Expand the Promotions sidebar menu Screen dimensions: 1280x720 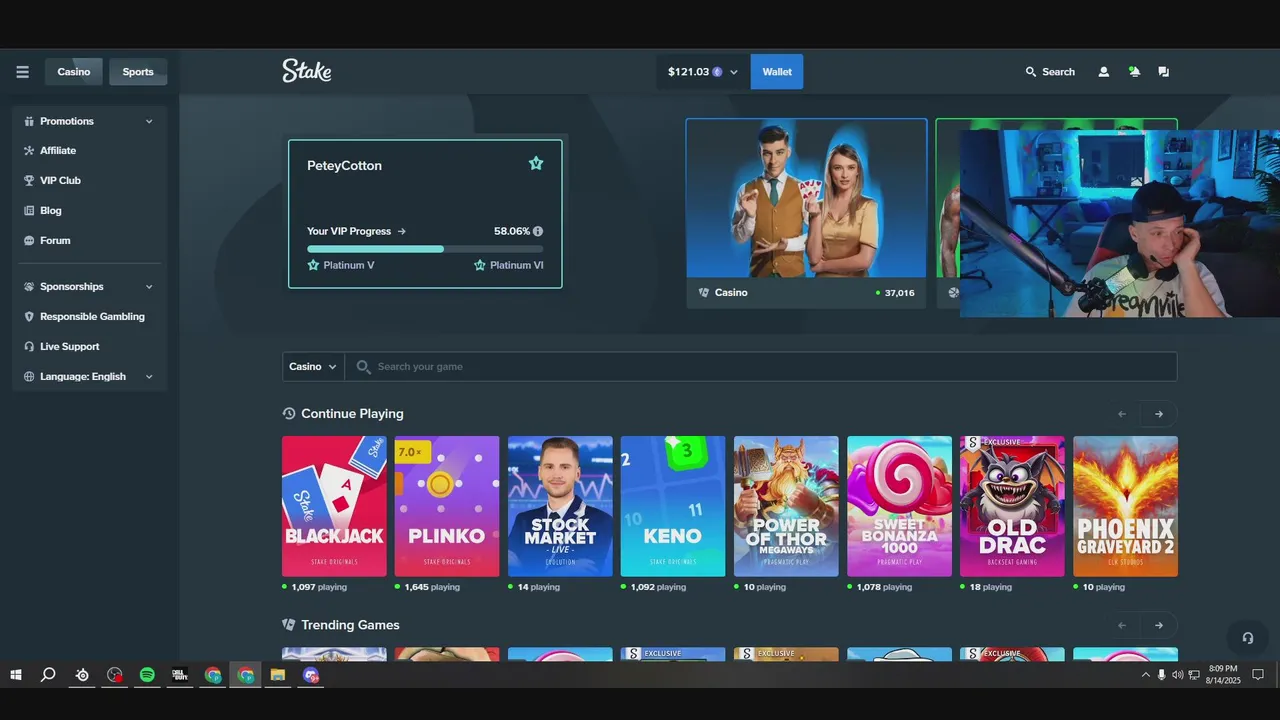point(89,121)
